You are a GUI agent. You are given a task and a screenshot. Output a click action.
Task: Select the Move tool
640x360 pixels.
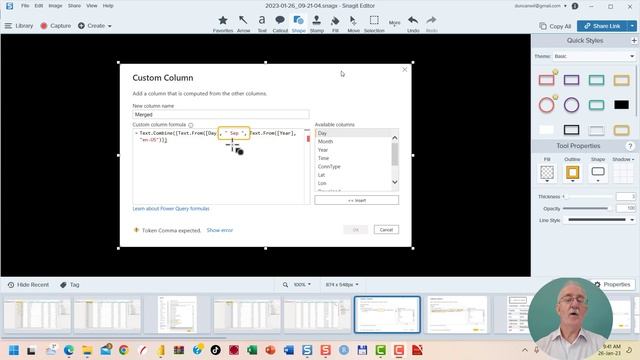tap(353, 24)
